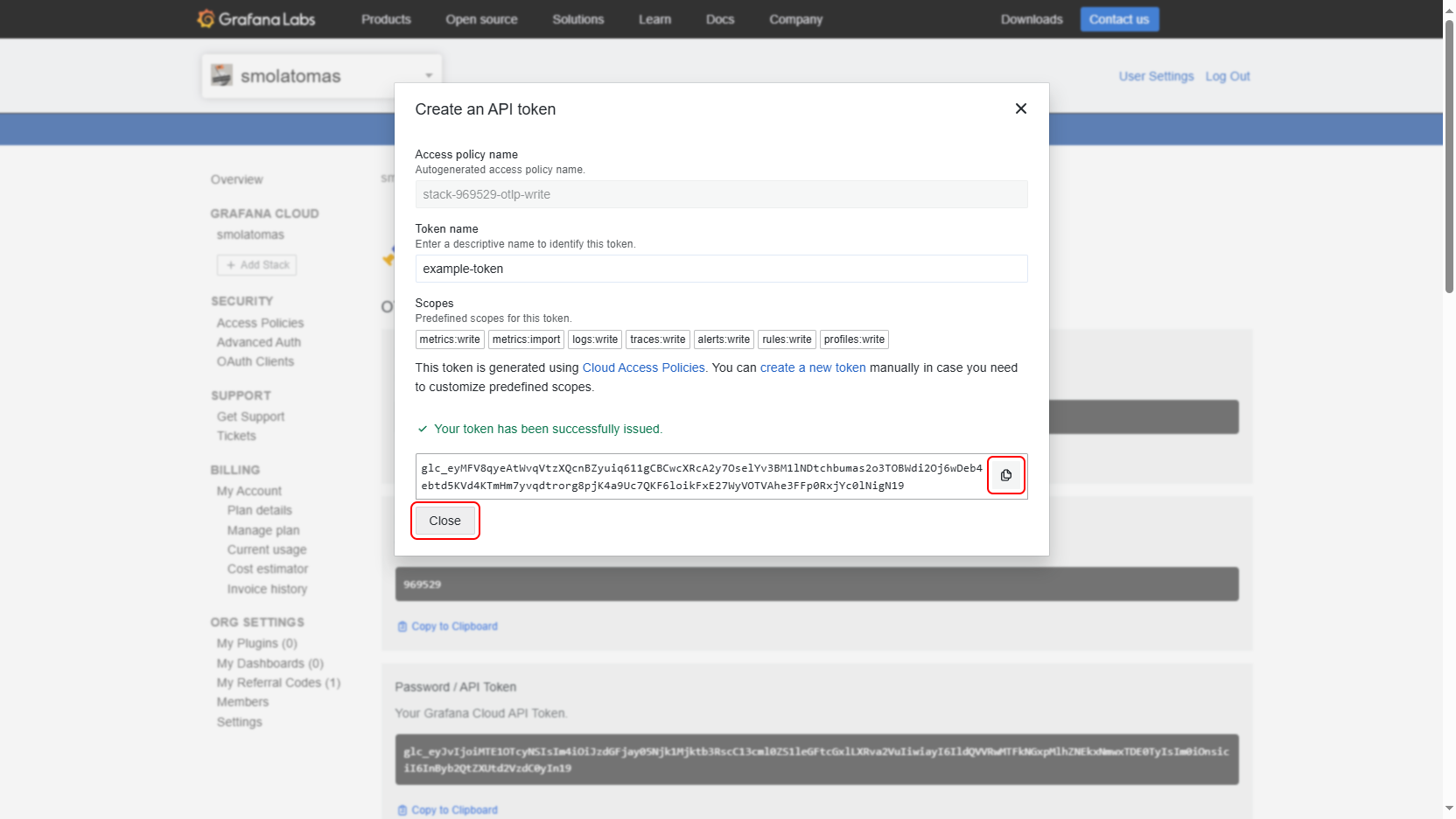This screenshot has height=819, width=1456.
Task: Click Copy to Clipboard below the API Token
Action: click(448, 810)
